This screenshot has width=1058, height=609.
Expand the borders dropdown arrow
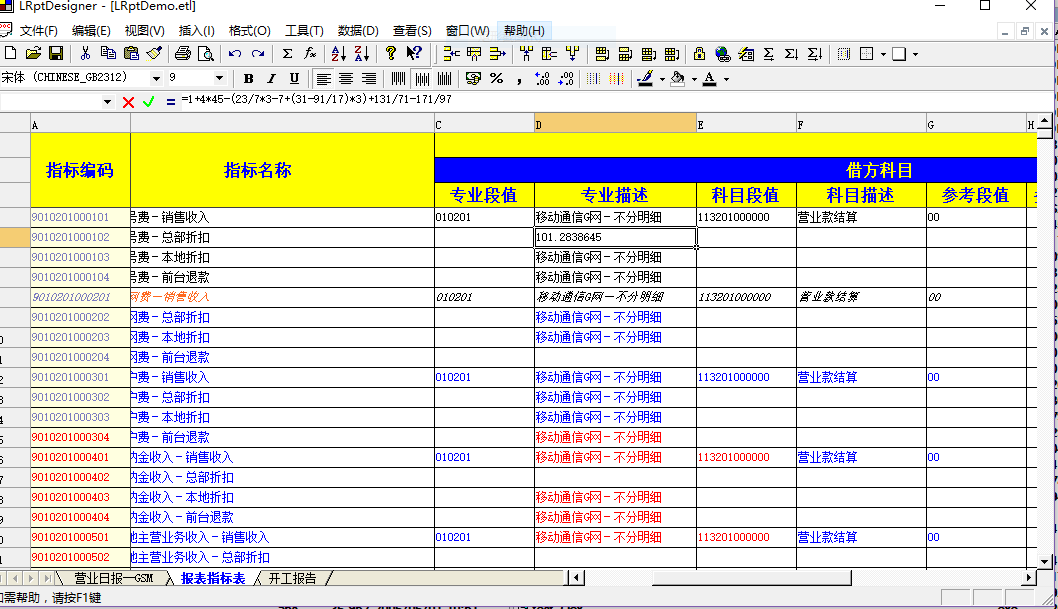[883, 54]
